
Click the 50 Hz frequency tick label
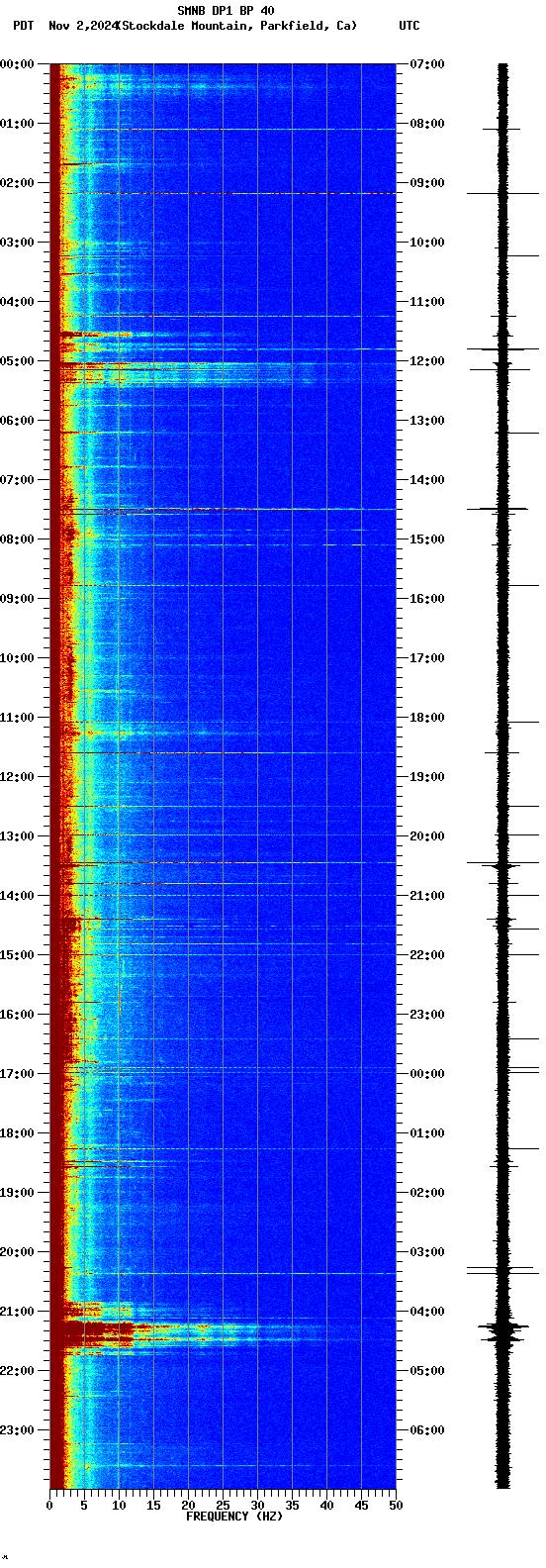coord(396,1506)
